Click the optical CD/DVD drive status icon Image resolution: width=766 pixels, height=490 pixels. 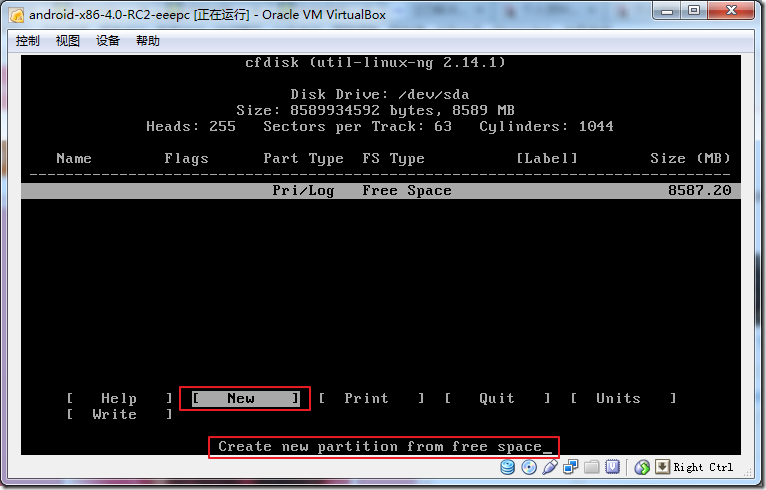click(529, 467)
